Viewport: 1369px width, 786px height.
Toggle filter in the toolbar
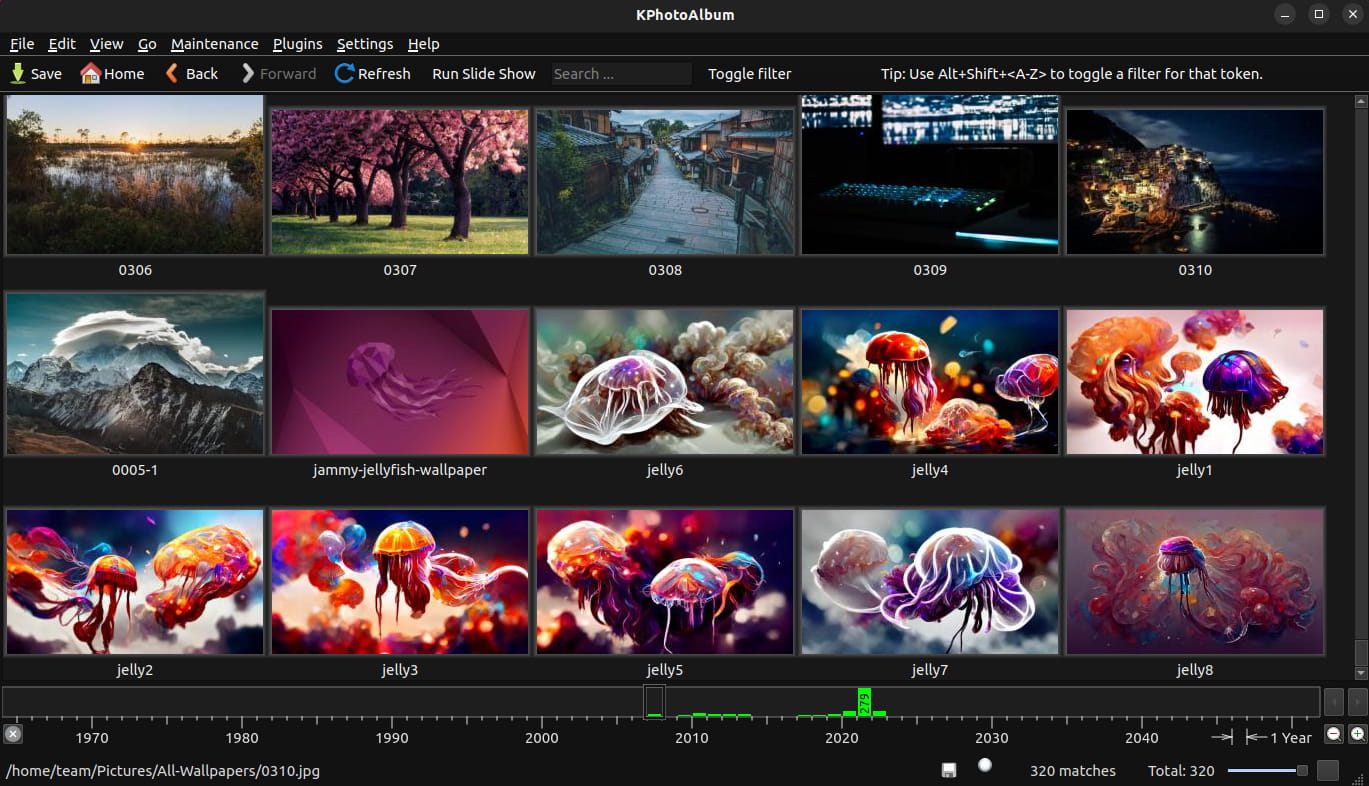tap(749, 73)
